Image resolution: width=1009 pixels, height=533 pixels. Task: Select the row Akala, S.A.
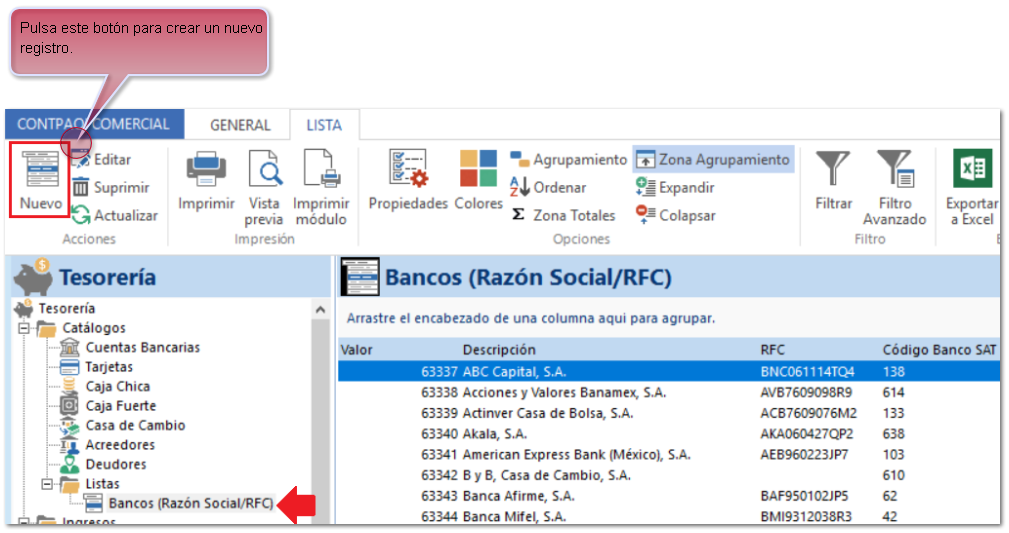click(669, 433)
